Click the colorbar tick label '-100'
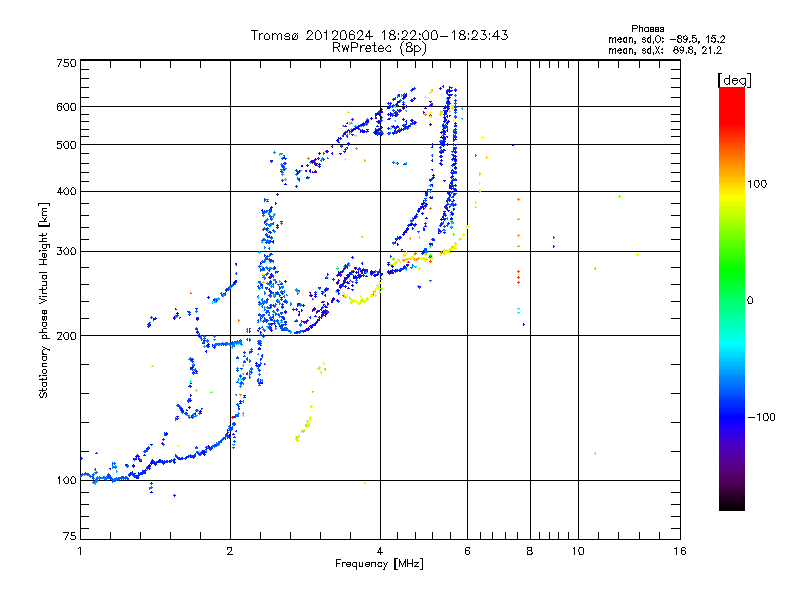This screenshot has height=600, width=800. (761, 417)
